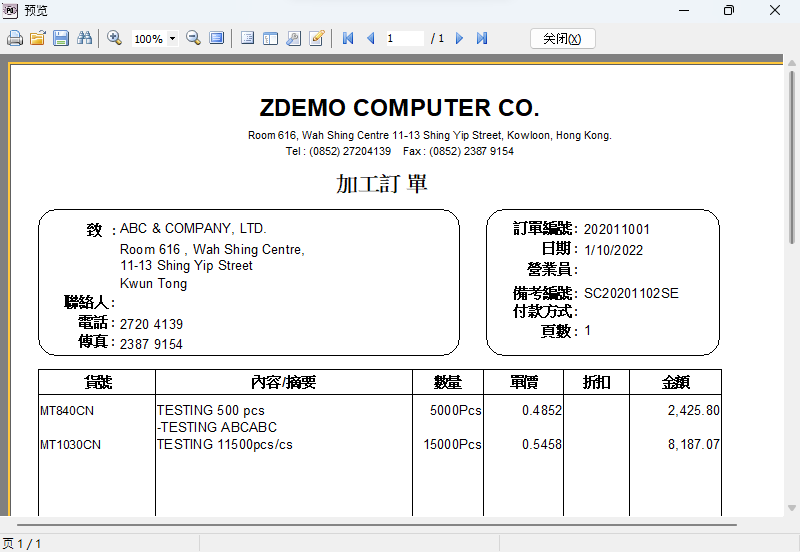Click unit price 0.5458
This screenshot has width=800, height=552.
pyautogui.click(x=542, y=444)
